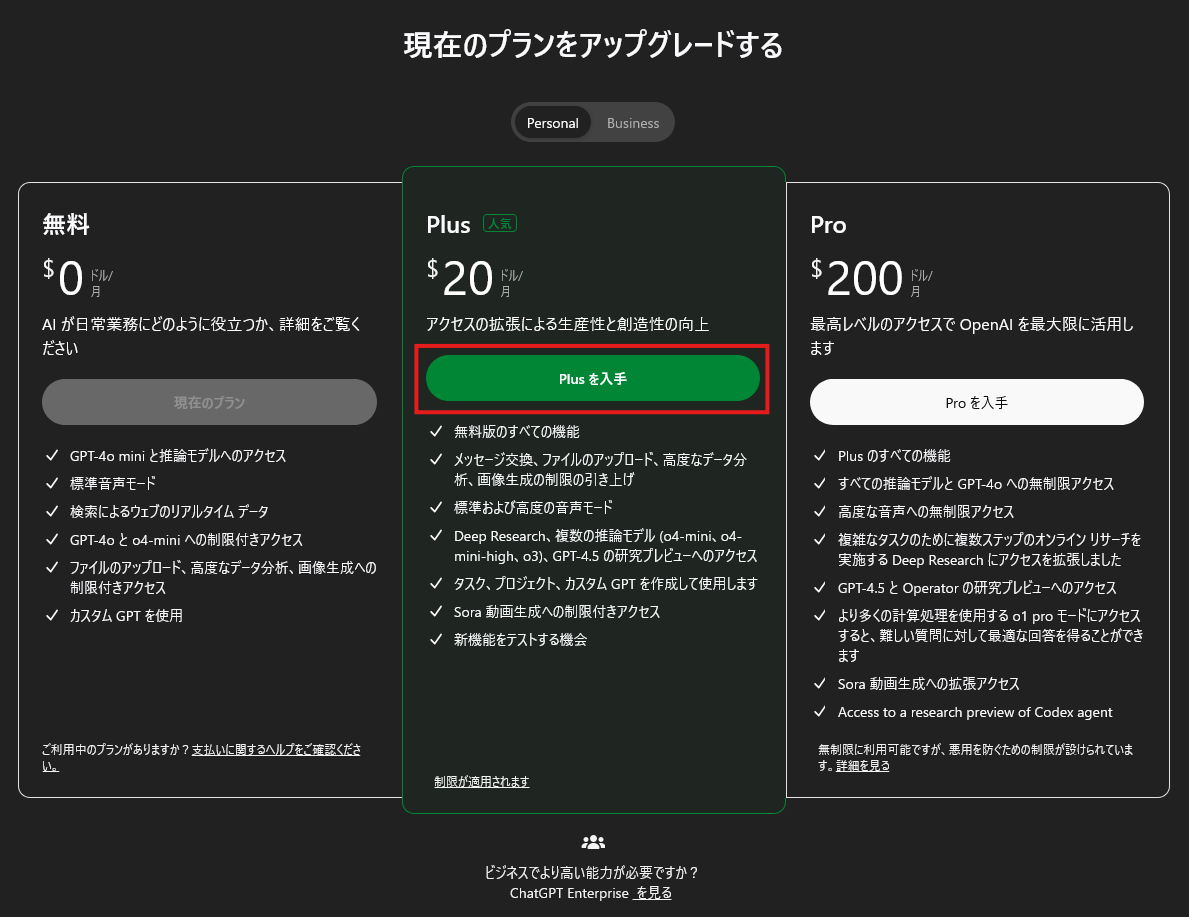Image resolution: width=1189 pixels, height=917 pixels.
Task: Click the checkmark beside 'より多くの計算処理を使用する o1 pro モード'
Action: pos(820,615)
